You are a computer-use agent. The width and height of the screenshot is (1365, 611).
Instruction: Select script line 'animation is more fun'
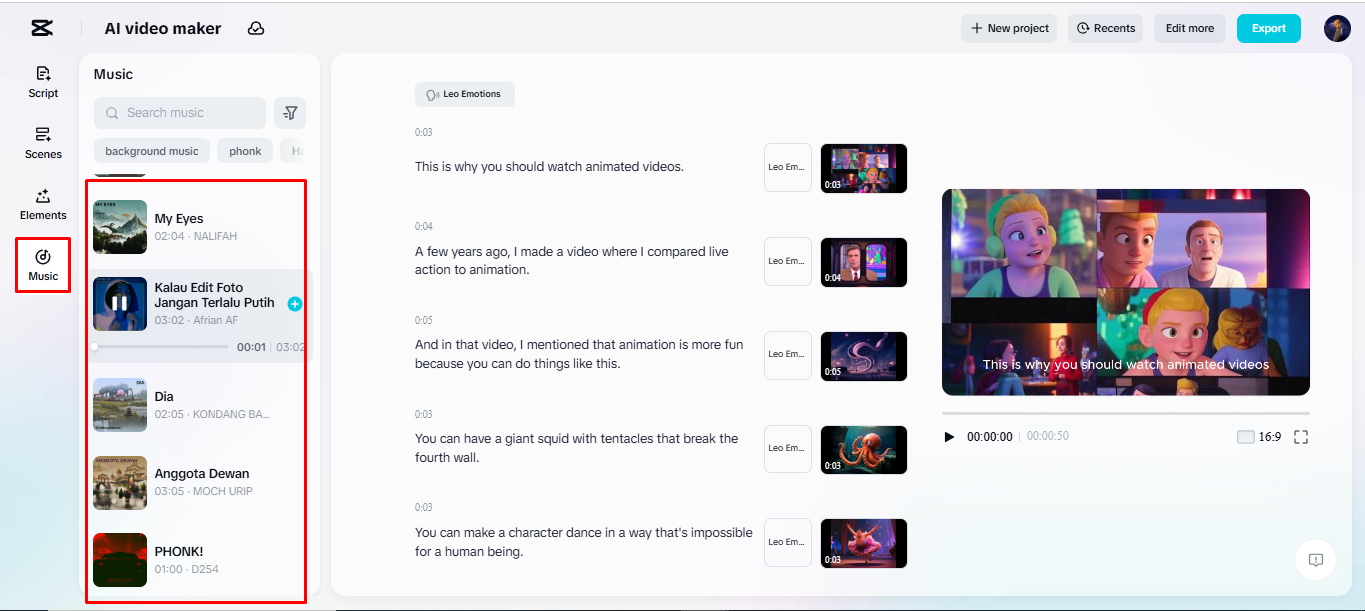click(579, 354)
